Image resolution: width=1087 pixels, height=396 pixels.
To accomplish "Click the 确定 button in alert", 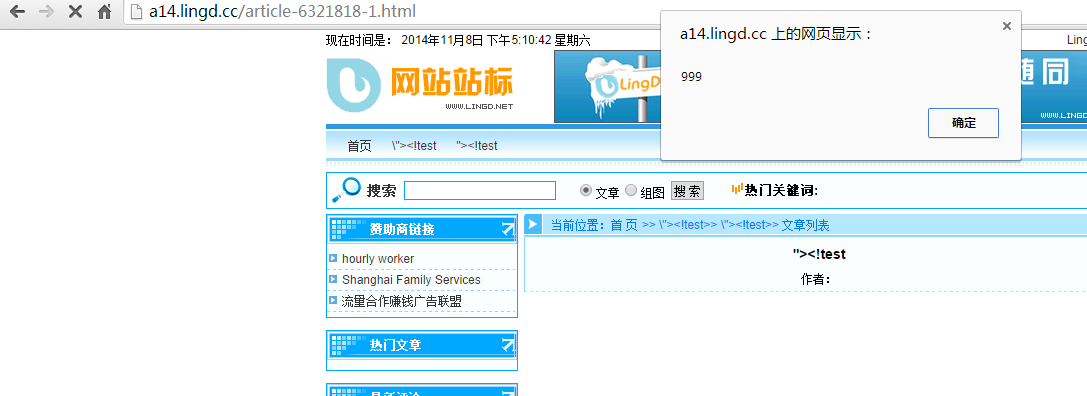I will tap(963, 123).
